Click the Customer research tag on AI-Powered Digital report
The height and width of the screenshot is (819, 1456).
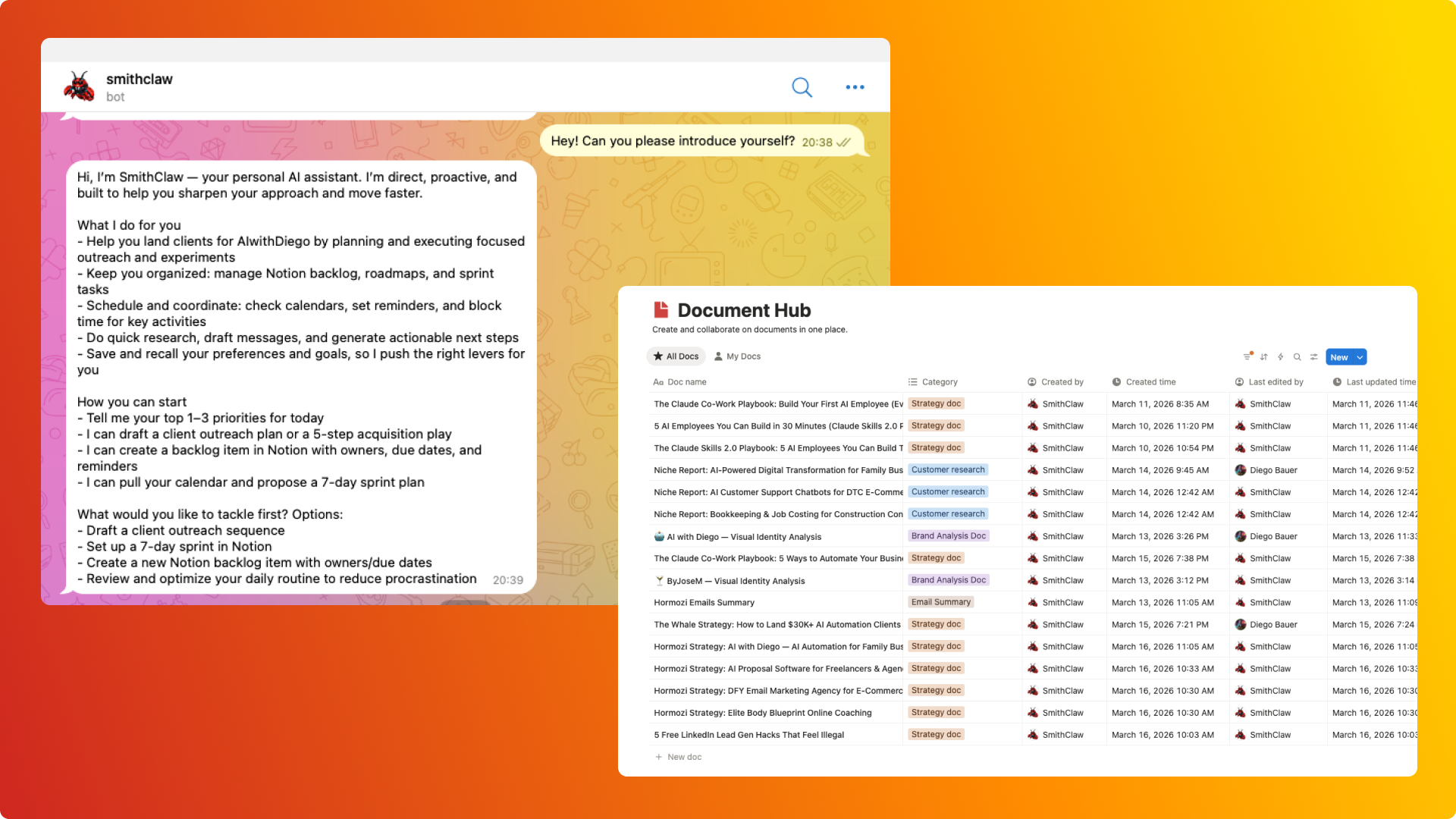(947, 470)
